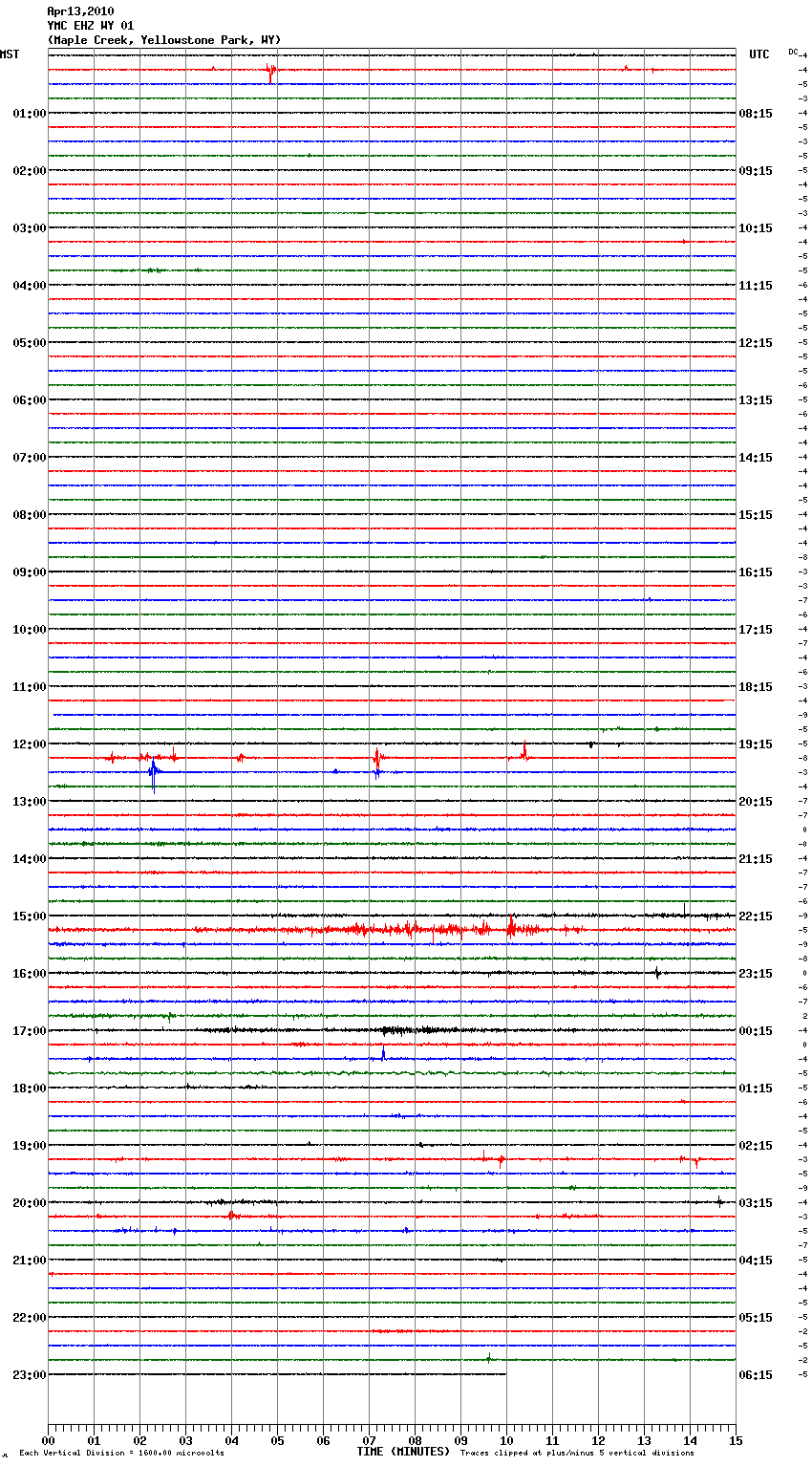Select the 21:00 MST time label
The image size is (812, 1466).
click(30, 1261)
